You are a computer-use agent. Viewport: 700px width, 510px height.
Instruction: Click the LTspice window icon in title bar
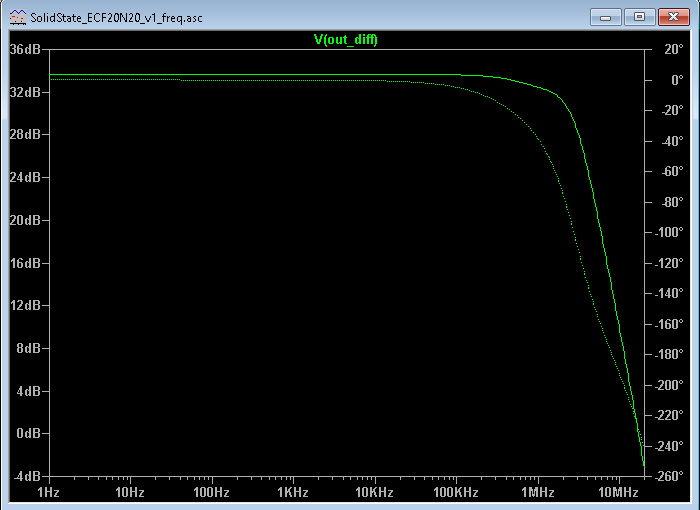18,18
